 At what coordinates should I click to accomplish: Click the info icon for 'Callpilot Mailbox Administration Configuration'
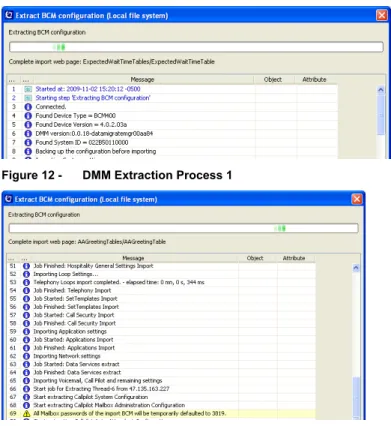(26, 405)
